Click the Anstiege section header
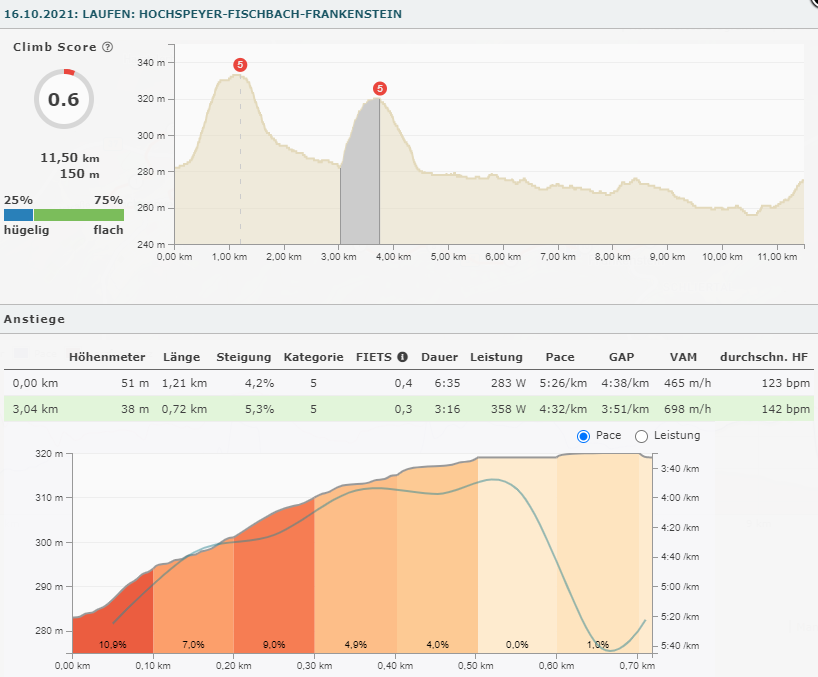 (35, 319)
